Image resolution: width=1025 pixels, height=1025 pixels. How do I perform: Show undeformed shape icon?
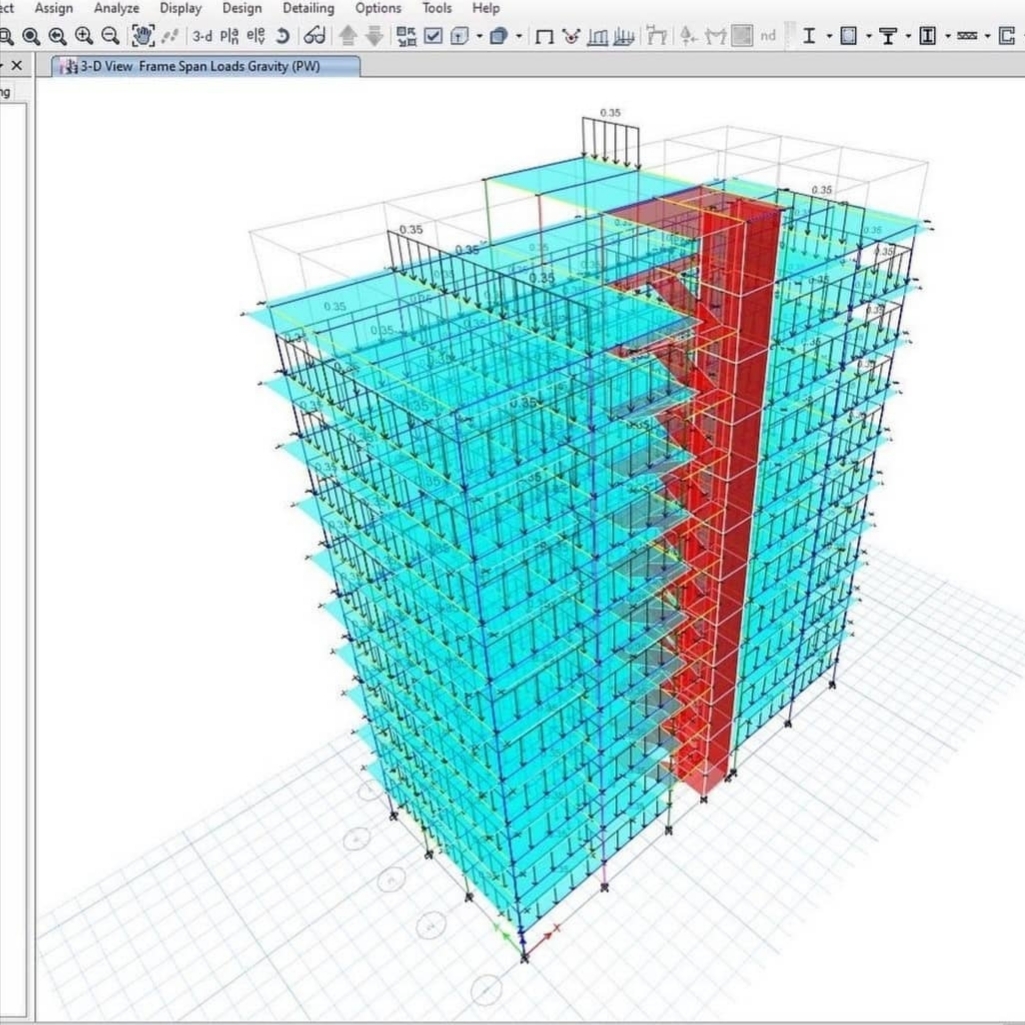(x=544, y=37)
